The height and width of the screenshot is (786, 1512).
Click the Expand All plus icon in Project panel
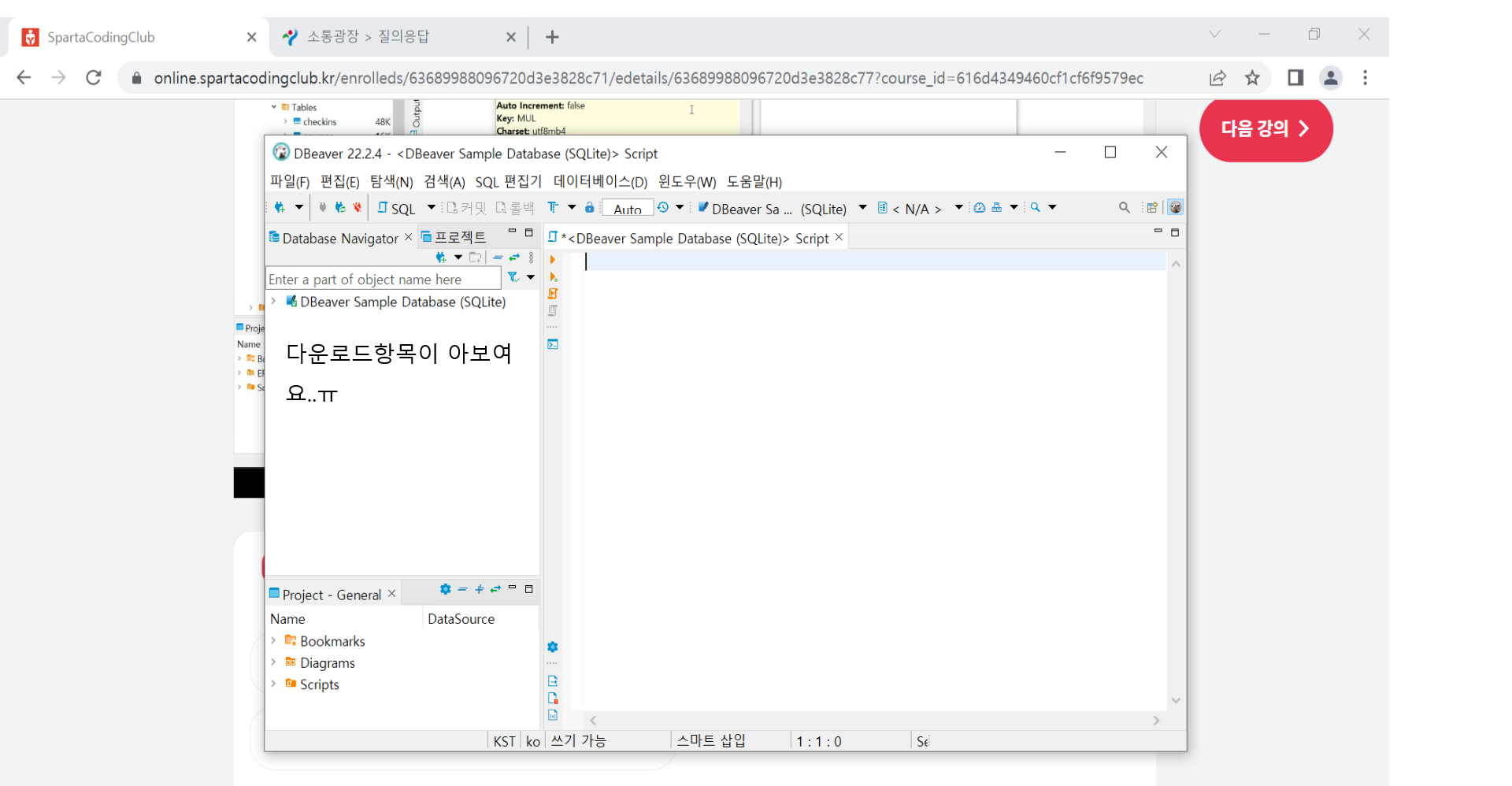tap(479, 589)
